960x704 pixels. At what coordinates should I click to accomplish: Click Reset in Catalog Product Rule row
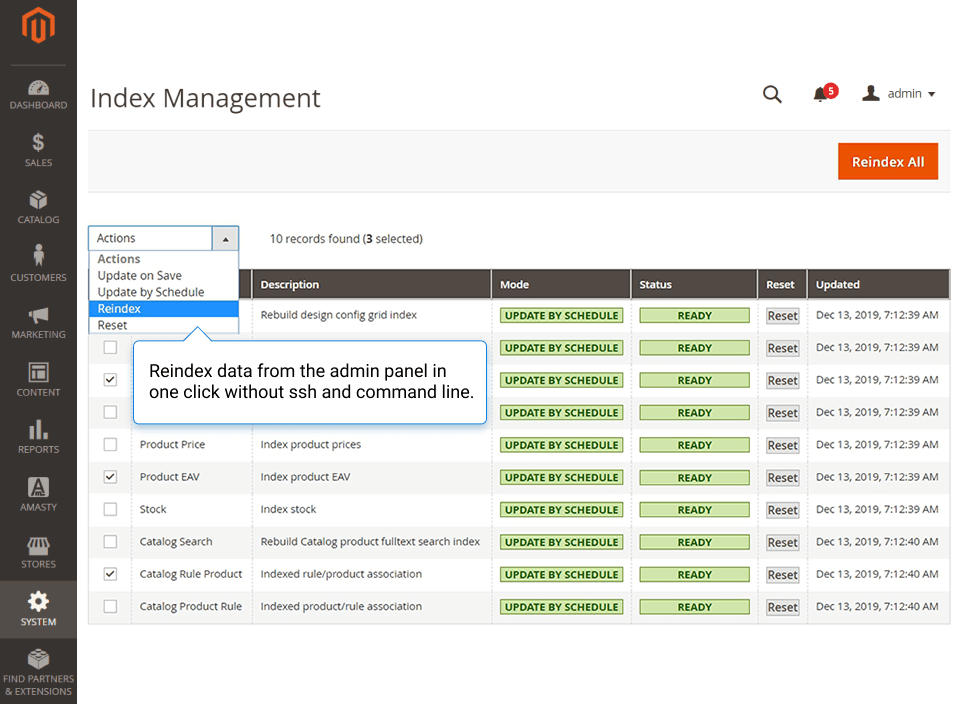click(x=782, y=608)
